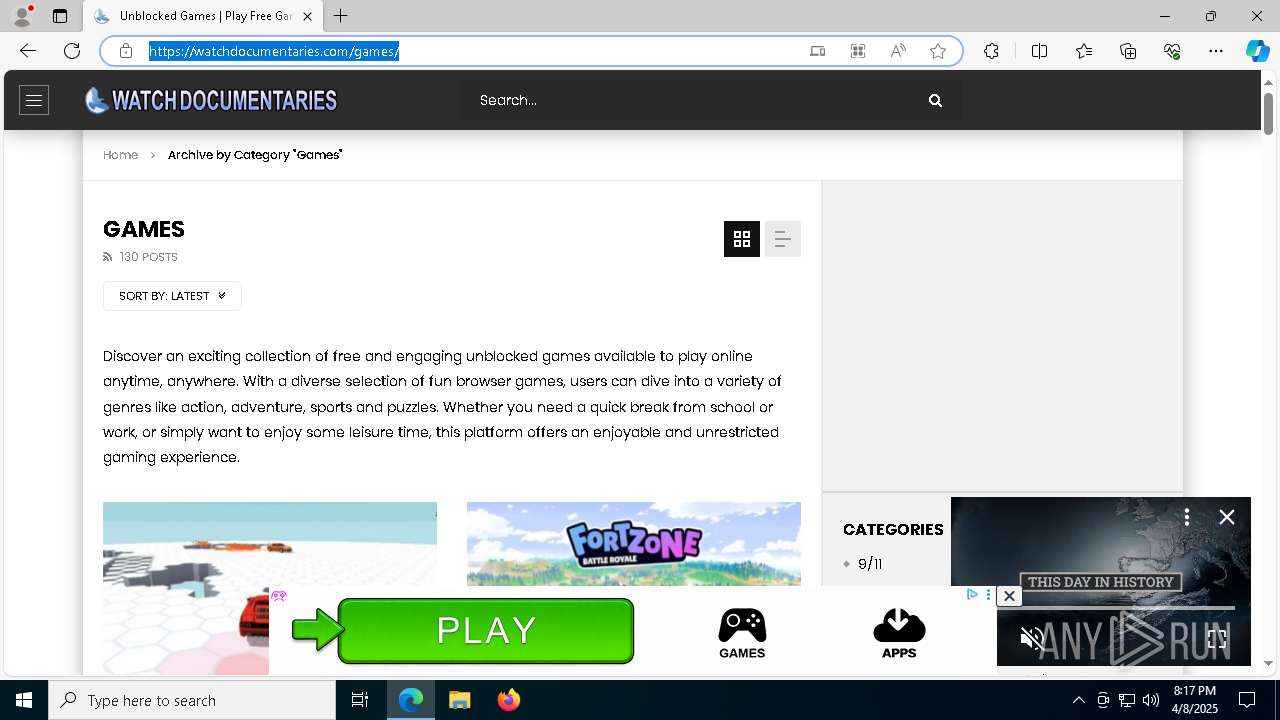Image resolution: width=1280 pixels, height=720 pixels.
Task: Expand the floating video to fullscreen
Action: pyautogui.click(x=1217, y=639)
